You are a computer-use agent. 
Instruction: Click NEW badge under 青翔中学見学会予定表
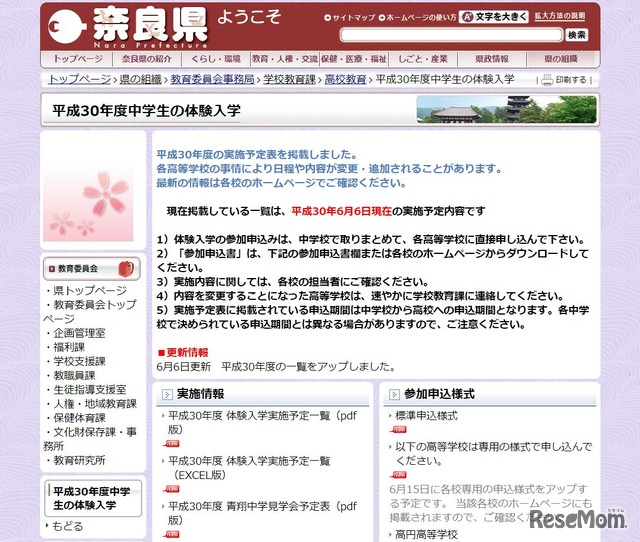coord(172,534)
